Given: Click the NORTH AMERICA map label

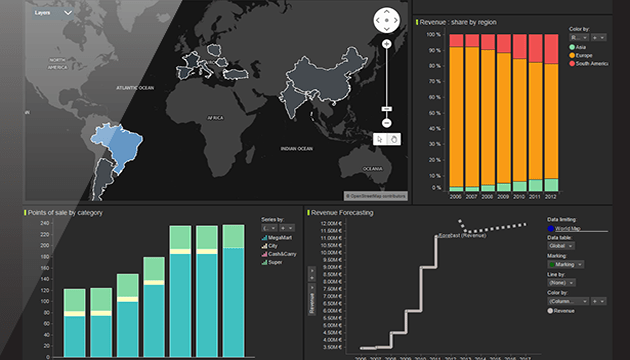Looking at the screenshot, I should 57,63.
